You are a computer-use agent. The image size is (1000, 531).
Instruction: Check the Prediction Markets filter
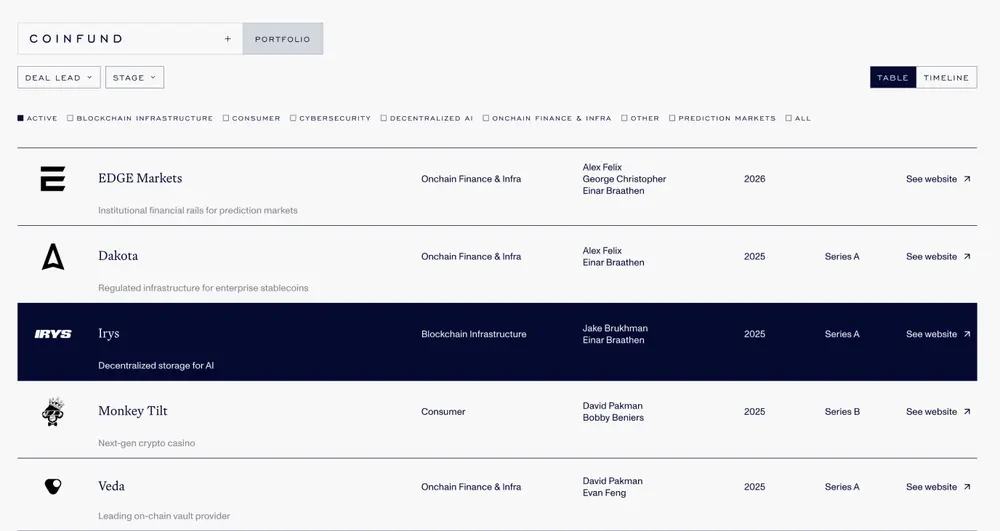[672, 118]
